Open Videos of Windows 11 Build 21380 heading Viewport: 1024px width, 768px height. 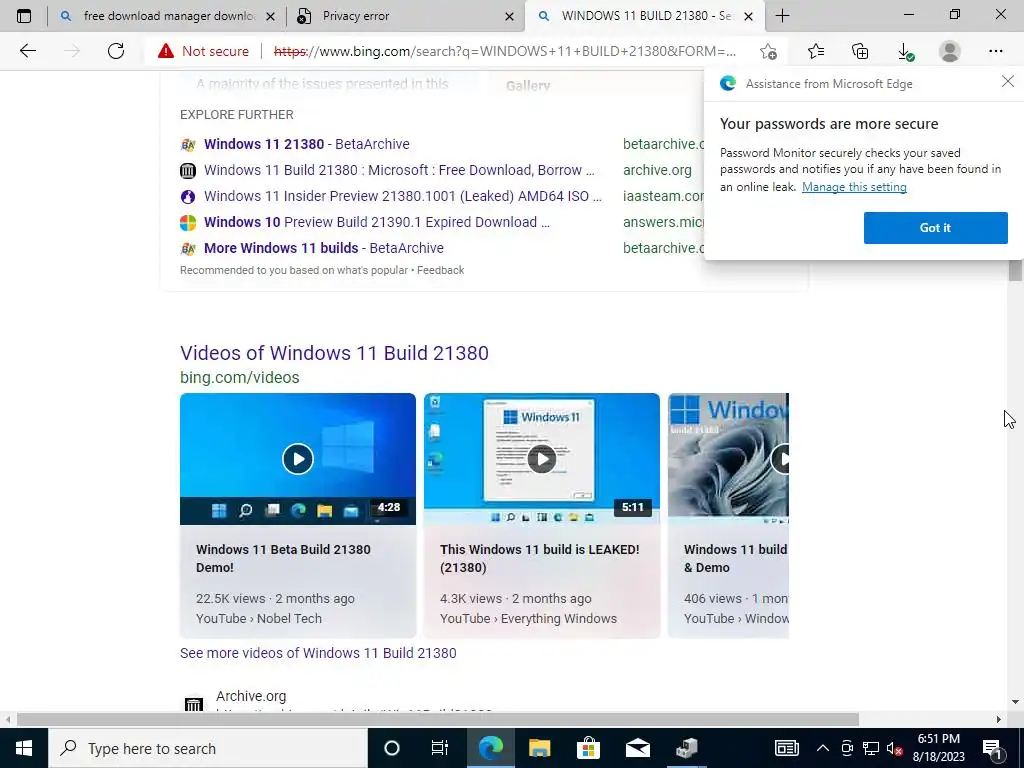click(x=334, y=353)
